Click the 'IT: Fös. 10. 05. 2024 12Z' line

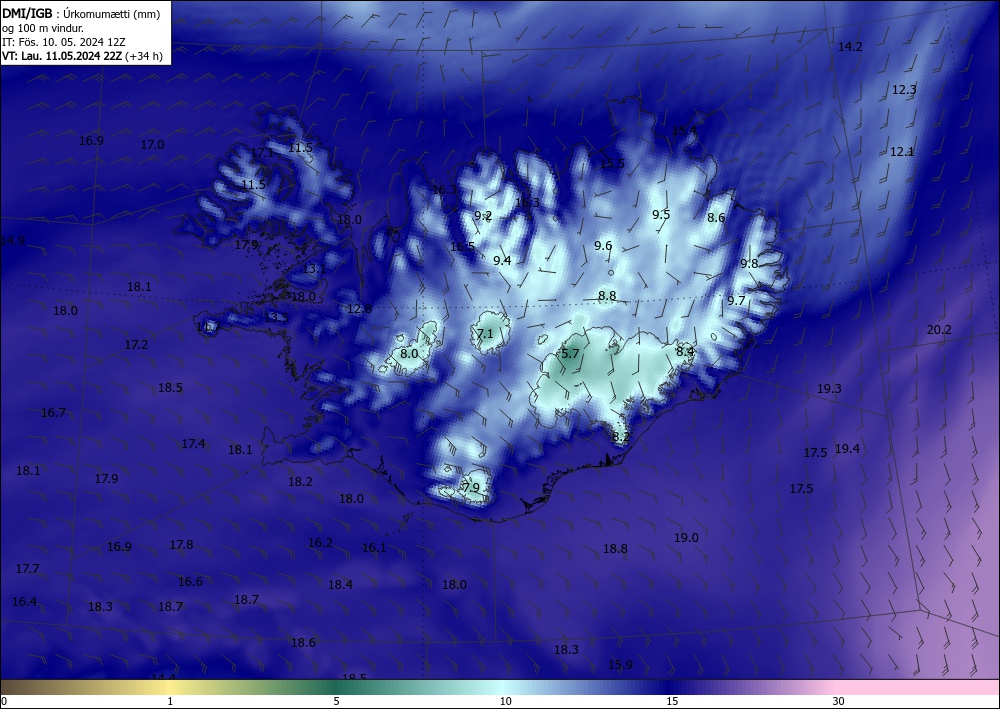point(64,42)
